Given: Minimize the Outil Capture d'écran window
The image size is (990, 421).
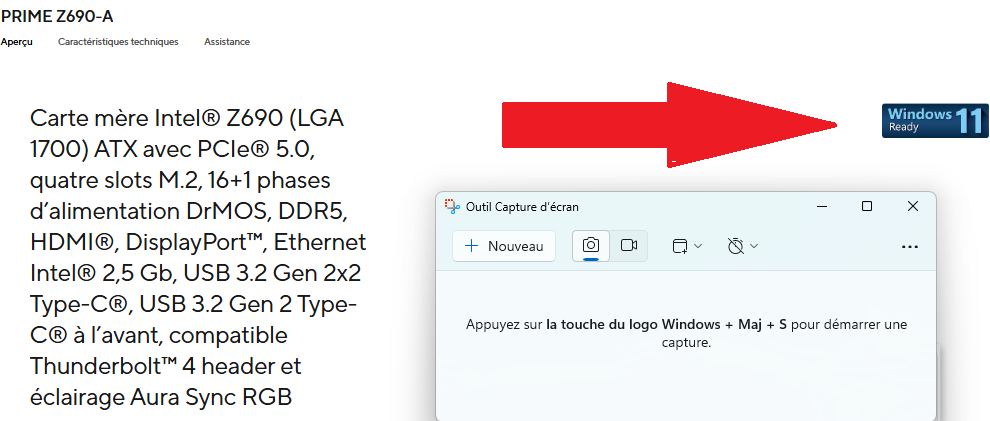Looking at the screenshot, I should [x=822, y=206].
